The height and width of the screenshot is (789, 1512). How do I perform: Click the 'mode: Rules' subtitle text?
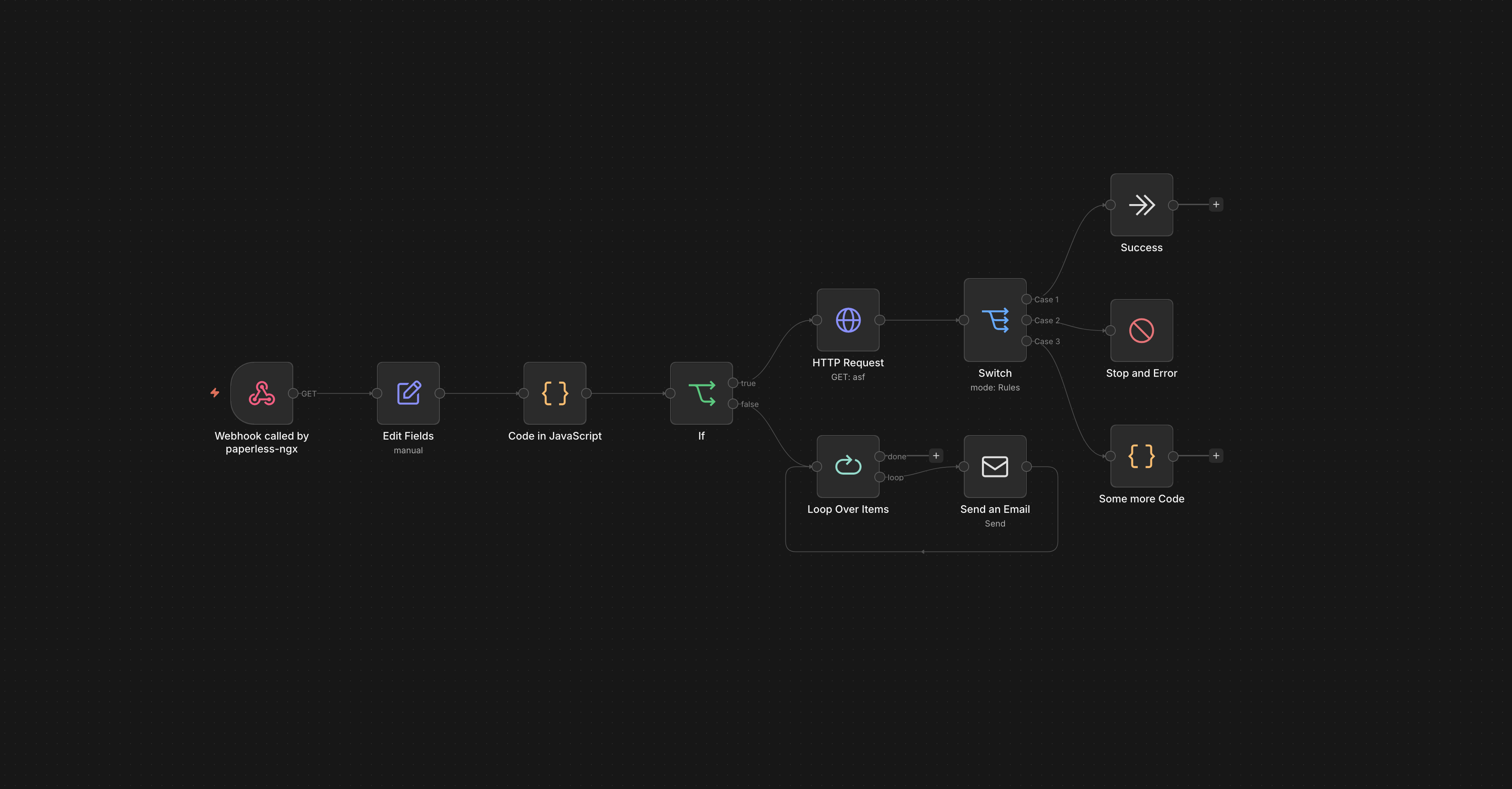995,388
